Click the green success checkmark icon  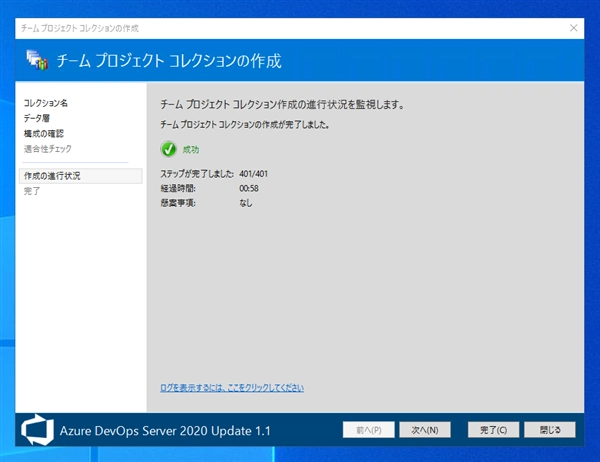[x=168, y=149]
